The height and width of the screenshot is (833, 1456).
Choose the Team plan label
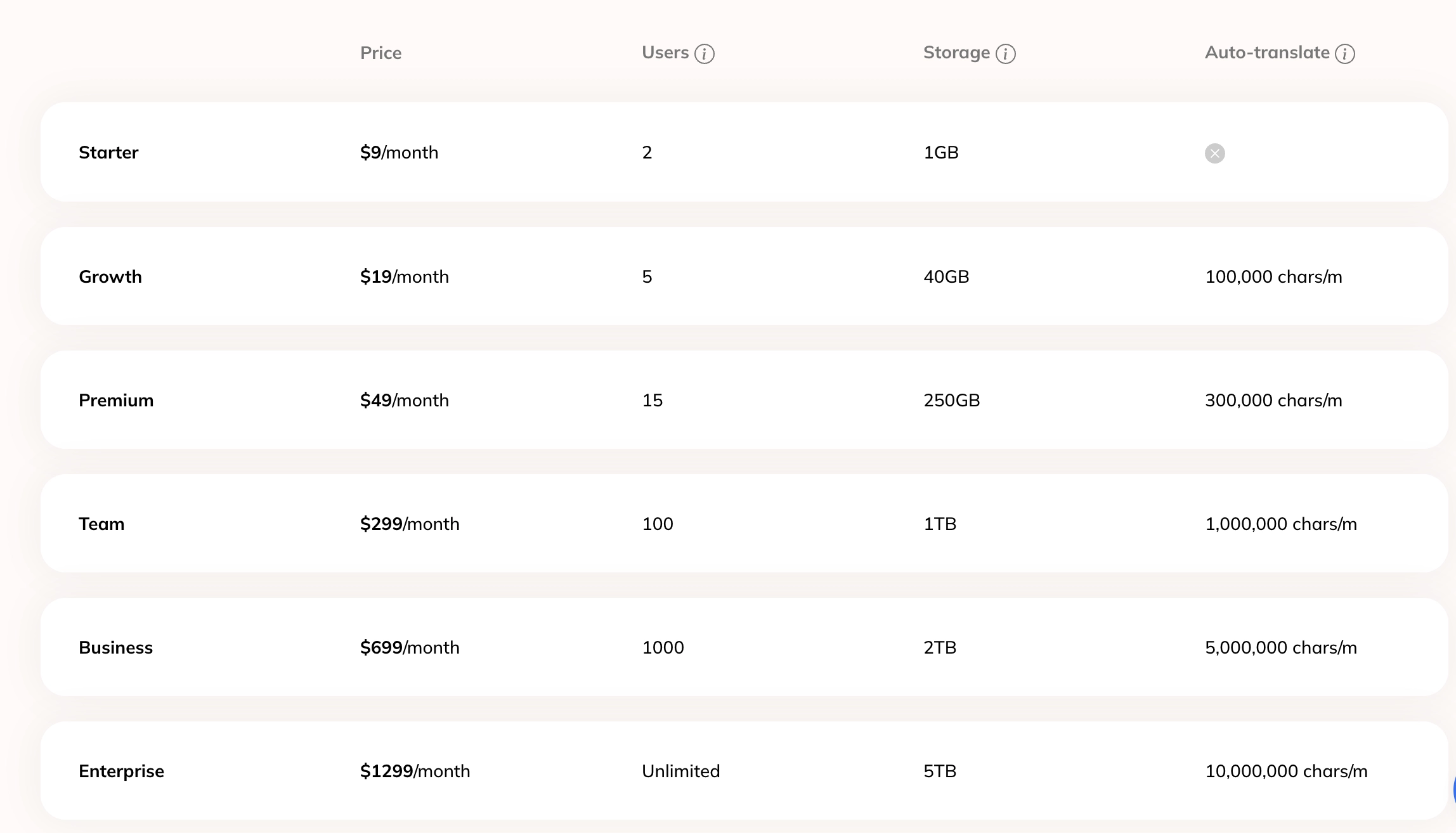point(101,524)
